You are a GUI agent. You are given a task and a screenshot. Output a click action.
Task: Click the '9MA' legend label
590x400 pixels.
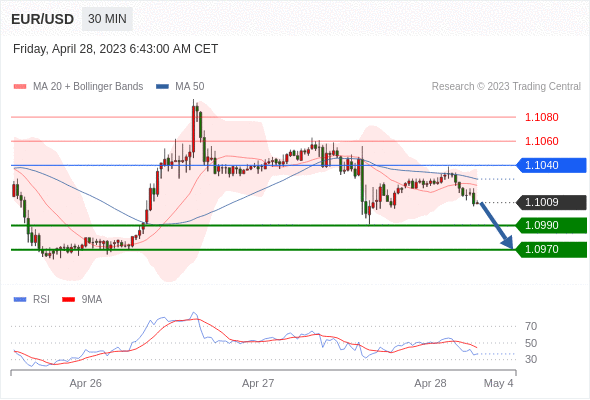92,300
